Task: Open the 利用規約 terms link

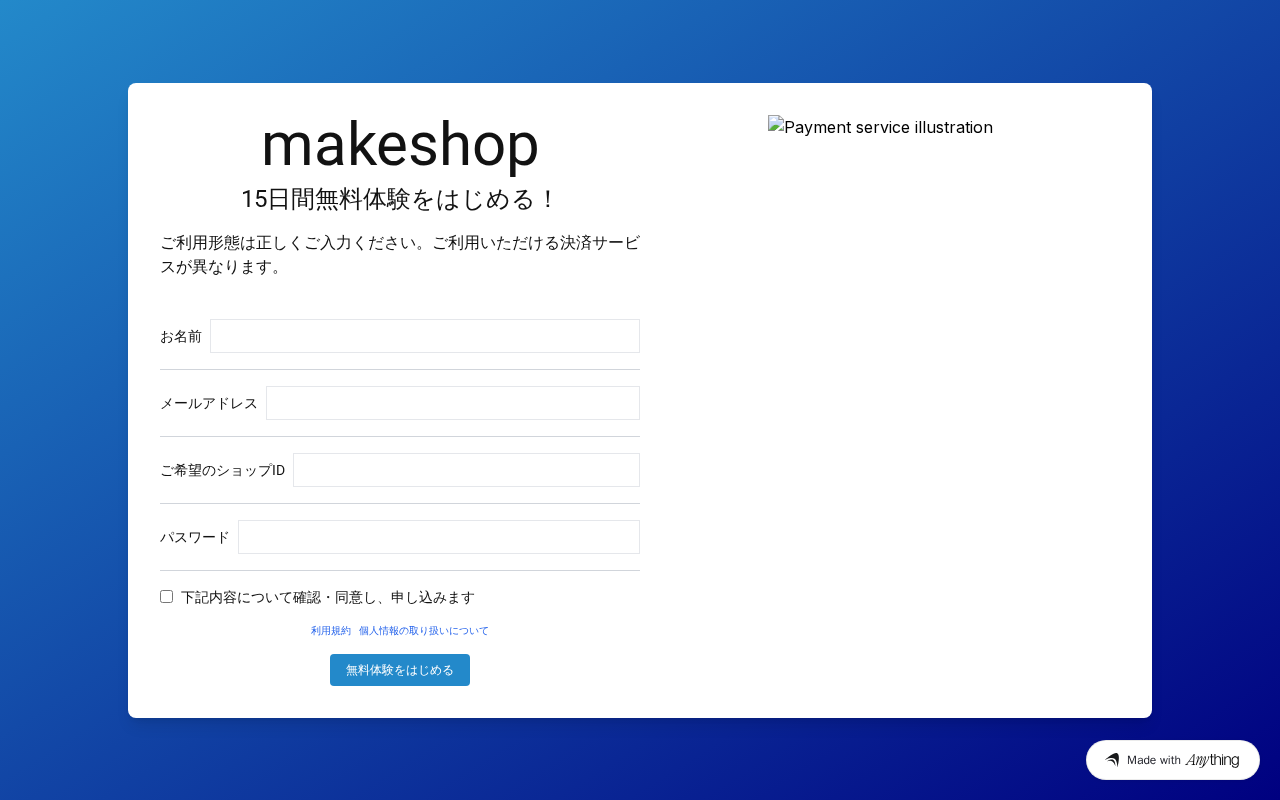Action: pyautogui.click(x=331, y=631)
